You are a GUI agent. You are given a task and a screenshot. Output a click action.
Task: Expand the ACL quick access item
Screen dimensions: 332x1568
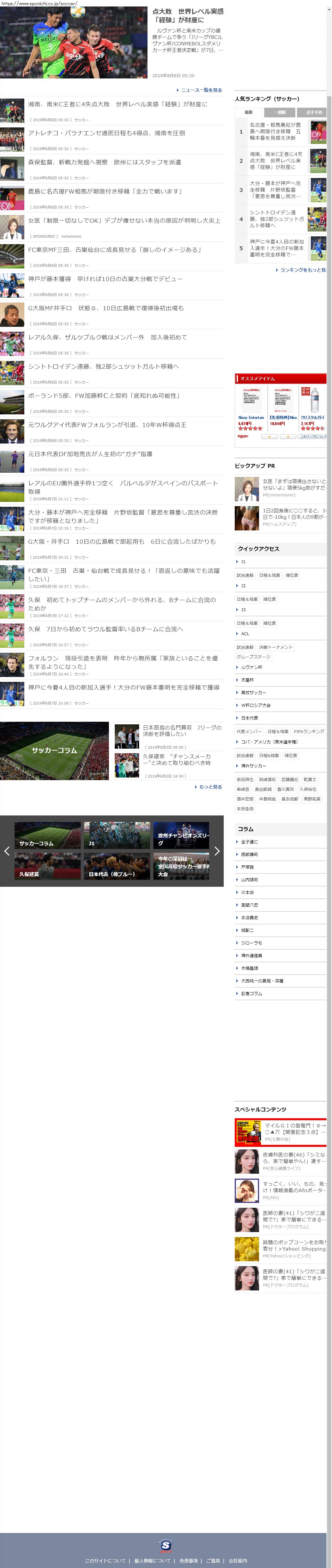click(x=245, y=634)
